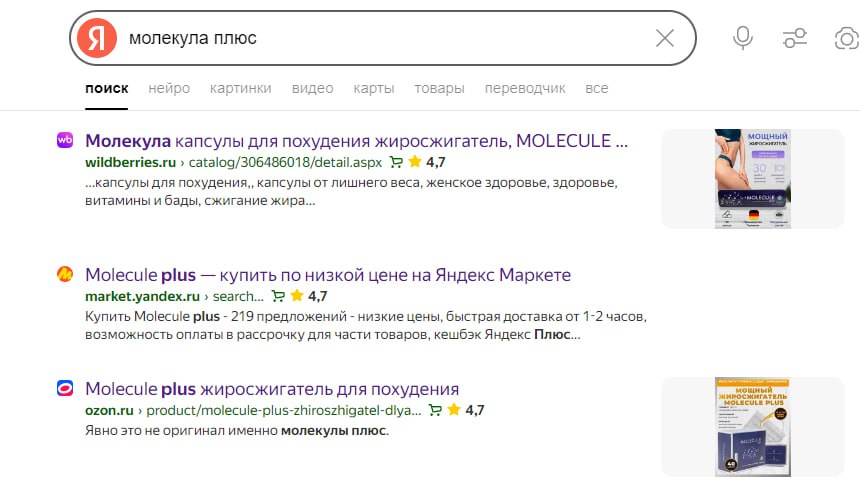Open the переводчик tab
Image resolution: width=860 pixels, height=504 pixels.
(x=525, y=88)
